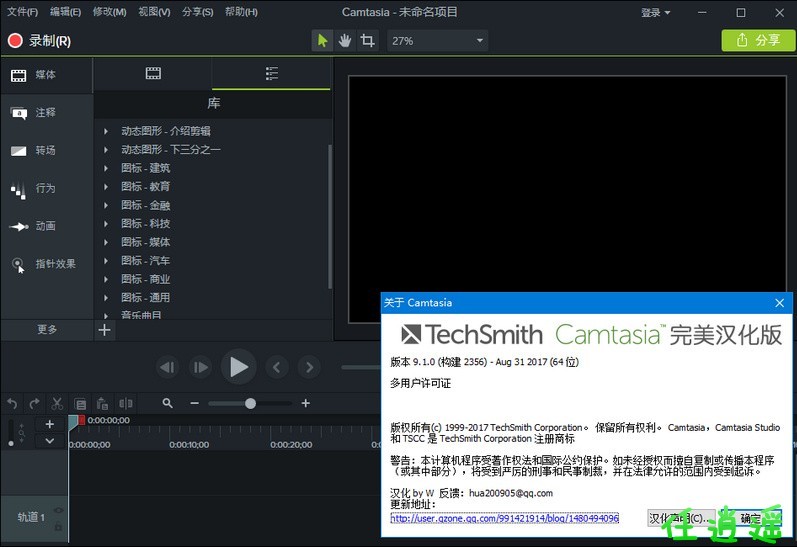Open the Modify menu

tap(109, 12)
